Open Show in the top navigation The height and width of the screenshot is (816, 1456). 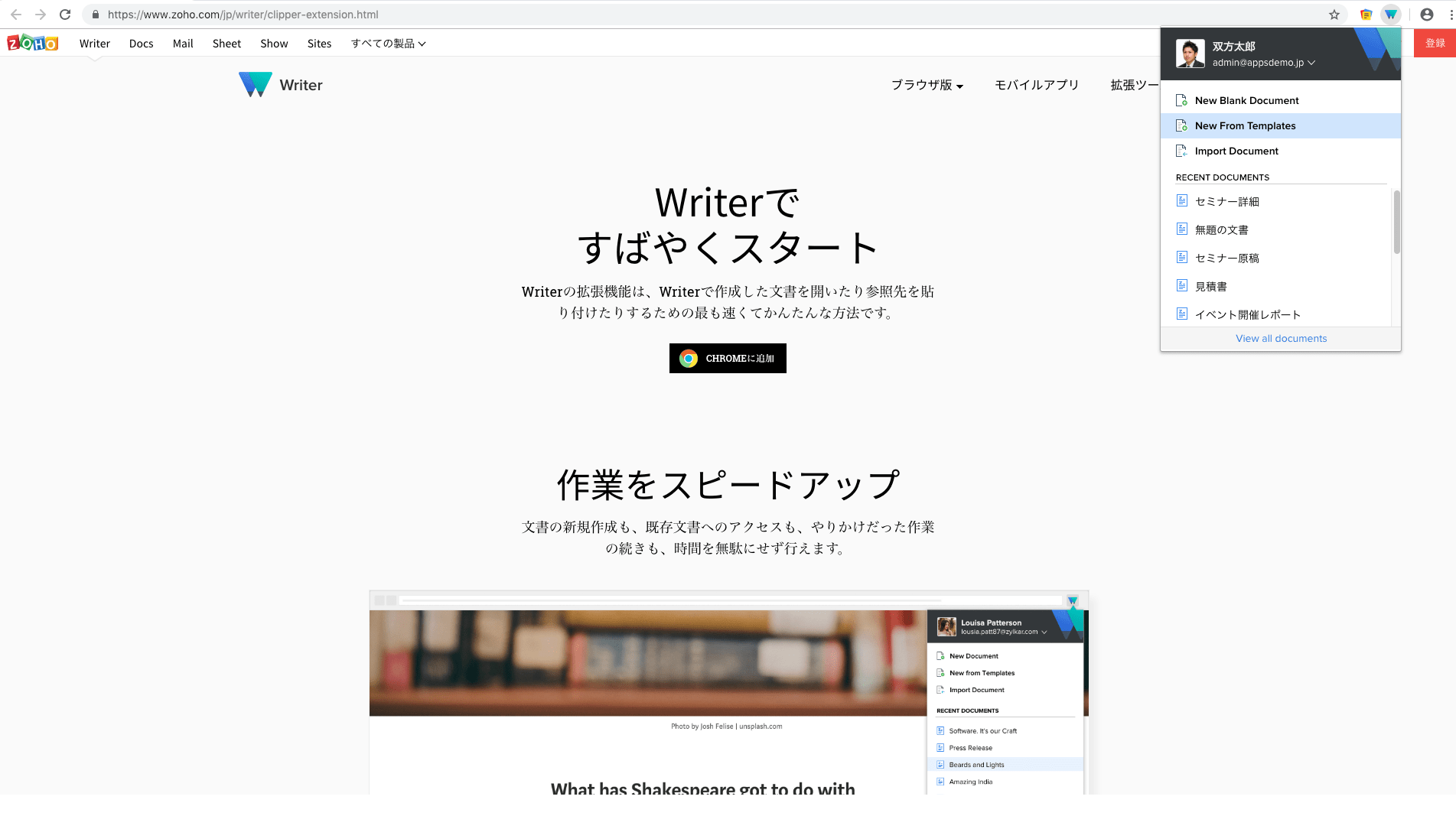[274, 44]
